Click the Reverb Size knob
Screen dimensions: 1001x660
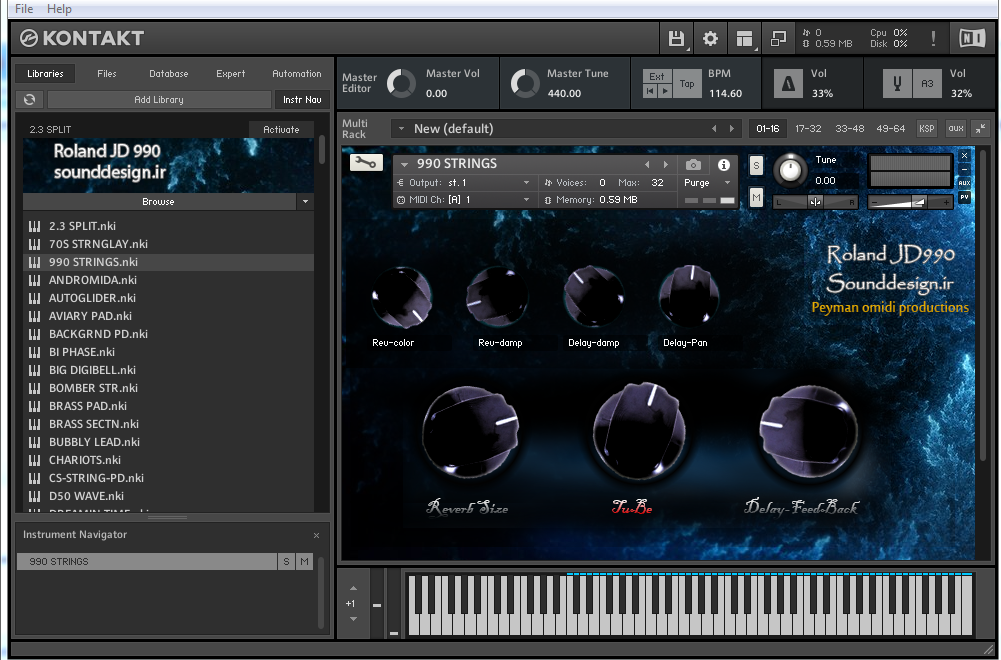(470, 431)
